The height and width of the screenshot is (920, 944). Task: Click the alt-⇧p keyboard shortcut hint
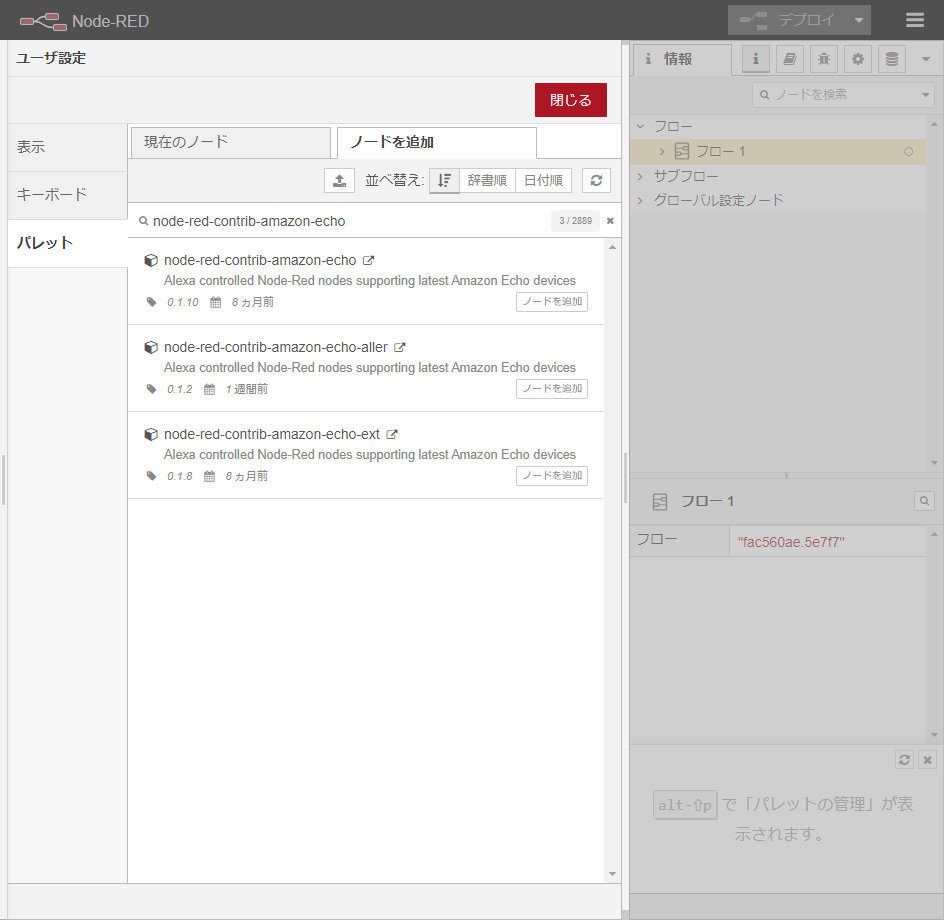685,805
